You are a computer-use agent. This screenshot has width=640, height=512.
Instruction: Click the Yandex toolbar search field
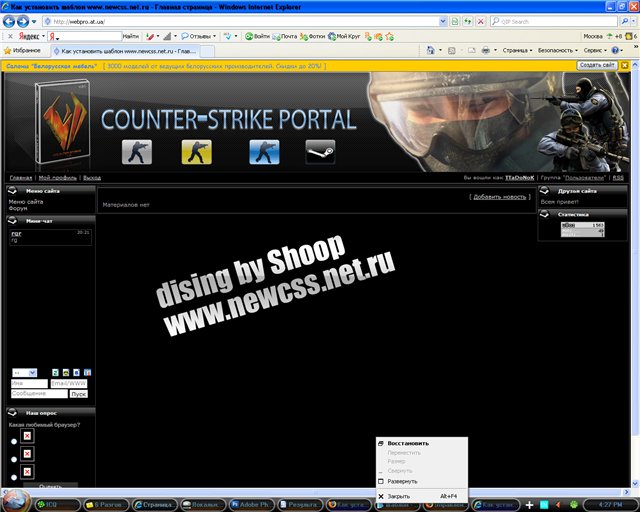[84, 37]
